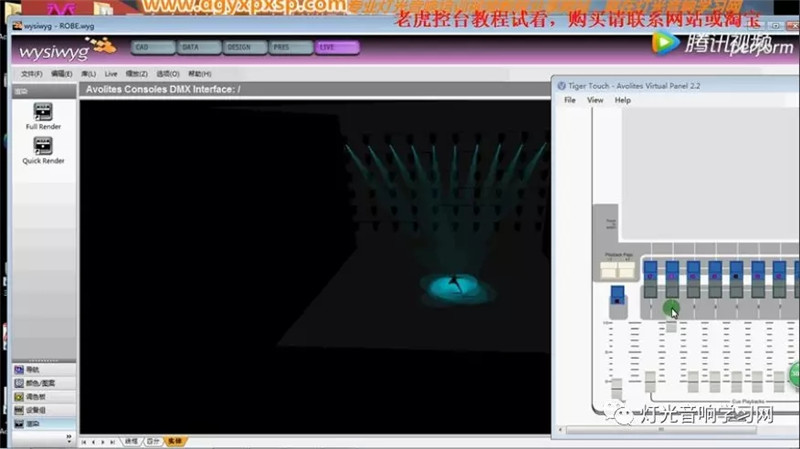Open the 编辑(E) menu
This screenshot has width=800, height=449.
[62, 74]
